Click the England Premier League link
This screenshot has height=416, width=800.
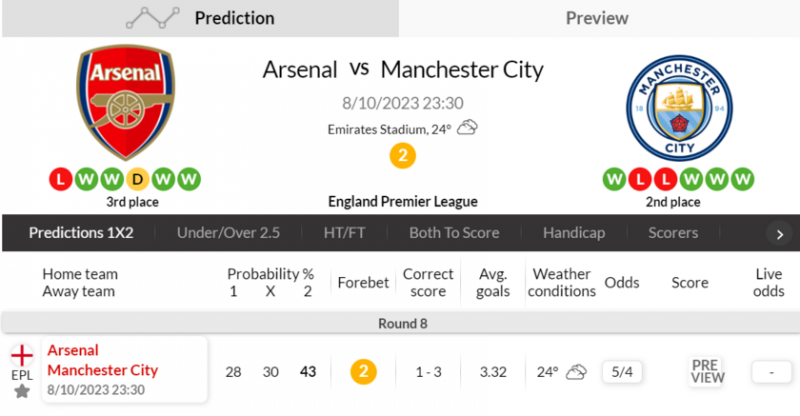click(x=402, y=202)
